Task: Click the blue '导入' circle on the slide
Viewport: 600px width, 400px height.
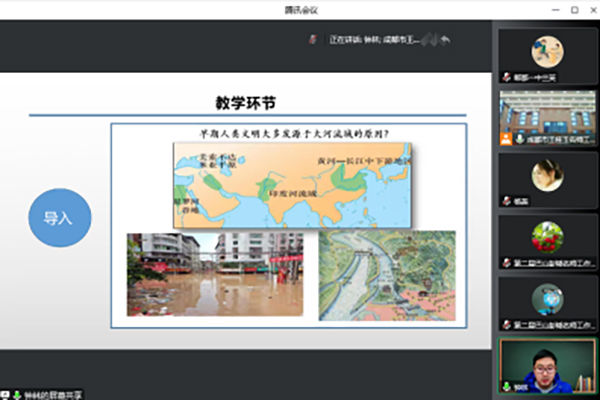Action: (60, 217)
